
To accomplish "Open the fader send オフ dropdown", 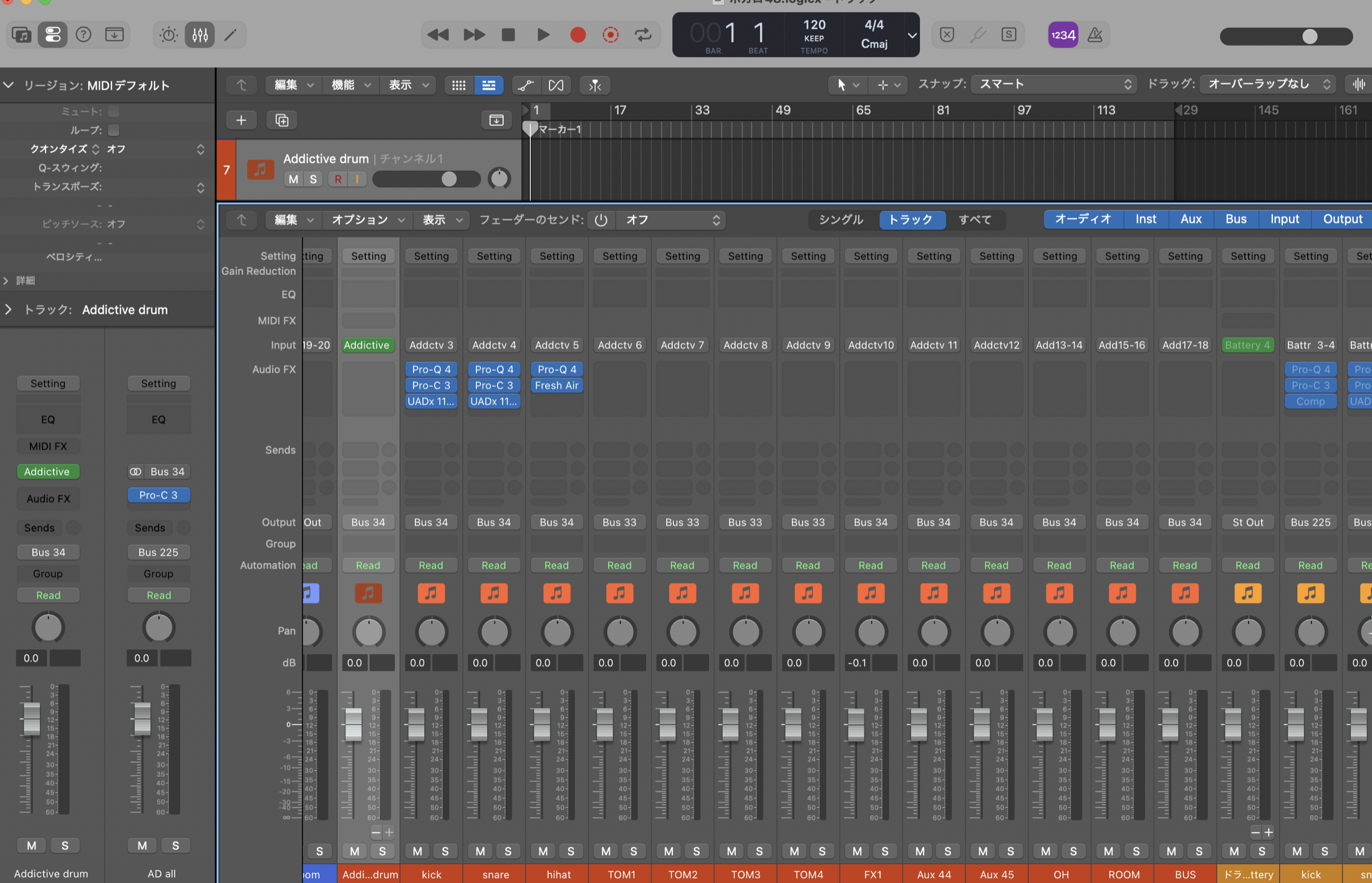I will [670, 220].
